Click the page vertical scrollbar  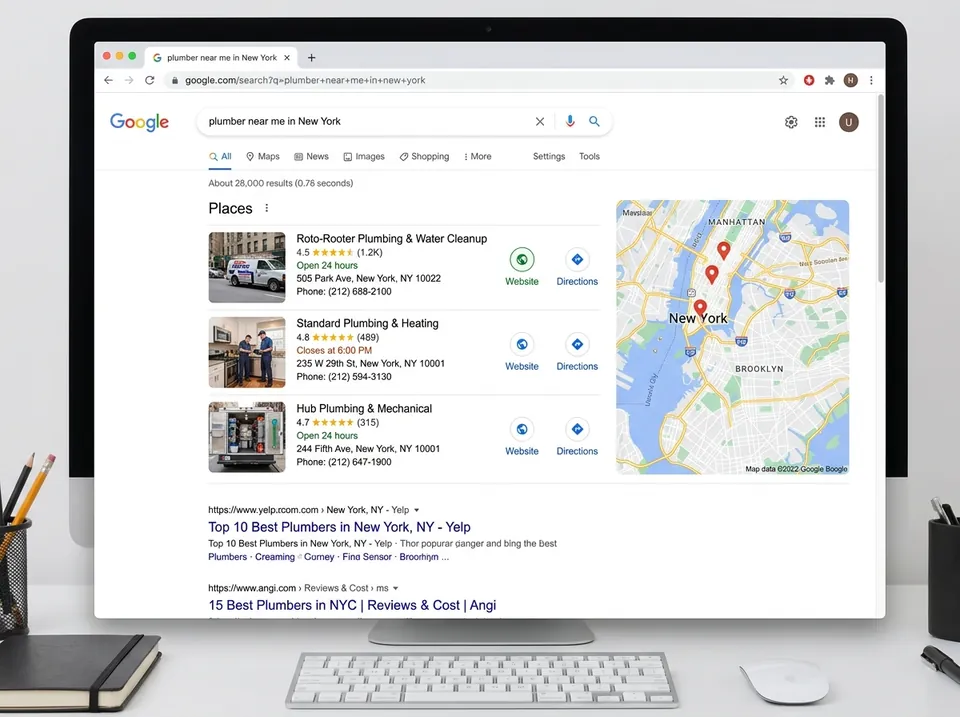(x=881, y=189)
